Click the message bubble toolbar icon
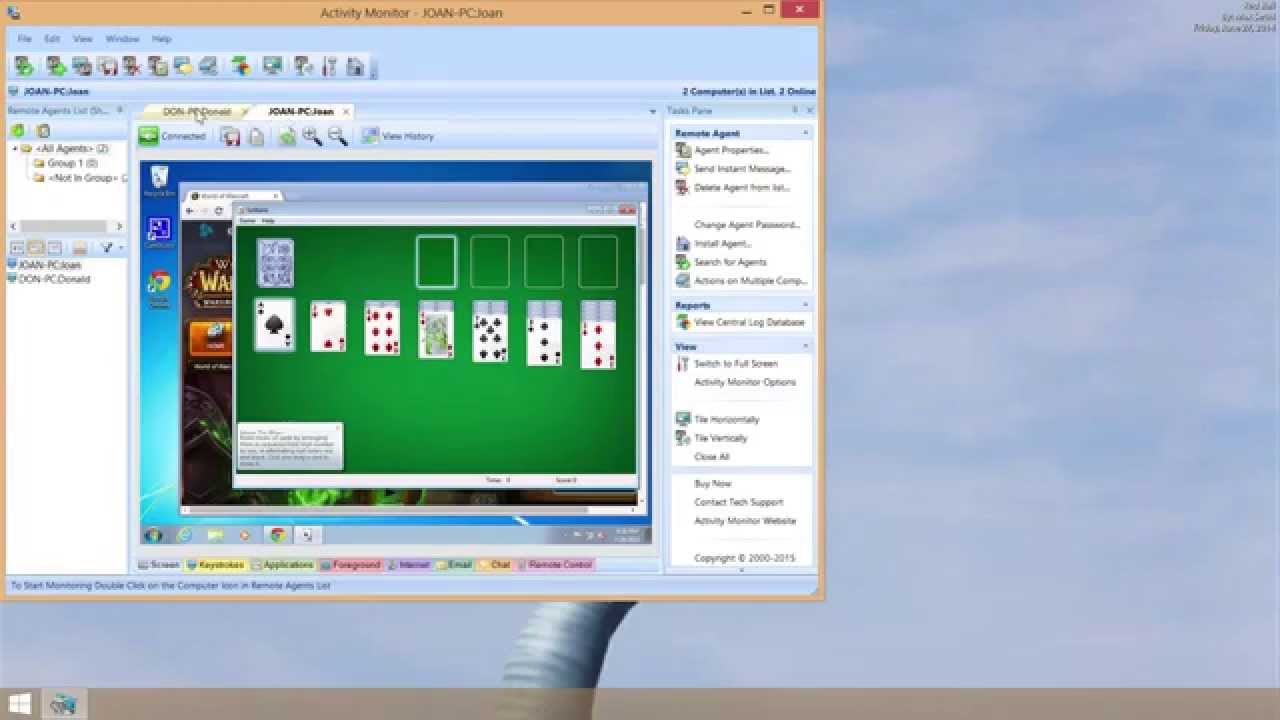The image size is (1280, 720). 183,66
